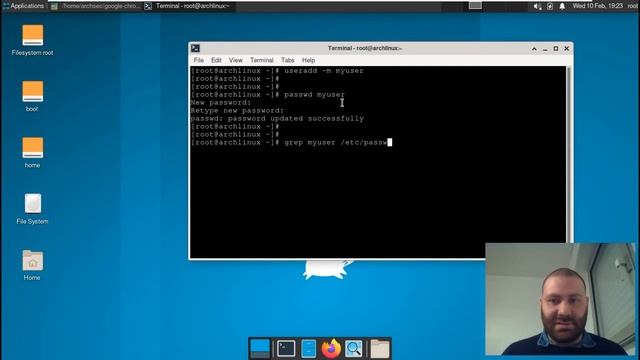This screenshot has width=640, height=360.
Task: Click the notification bell icon in the panel
Action: point(562,6)
